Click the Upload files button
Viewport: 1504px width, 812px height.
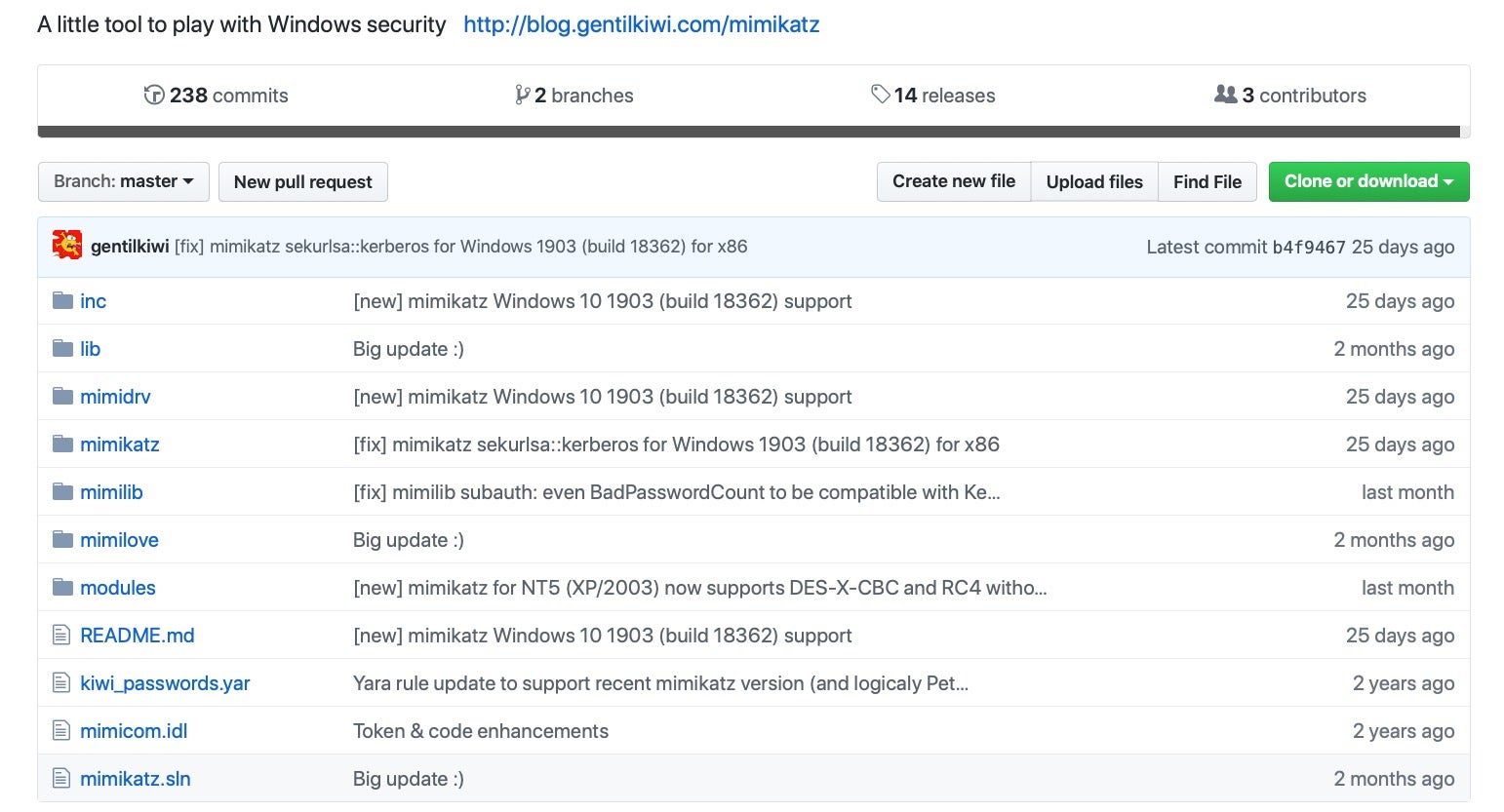tap(1093, 181)
